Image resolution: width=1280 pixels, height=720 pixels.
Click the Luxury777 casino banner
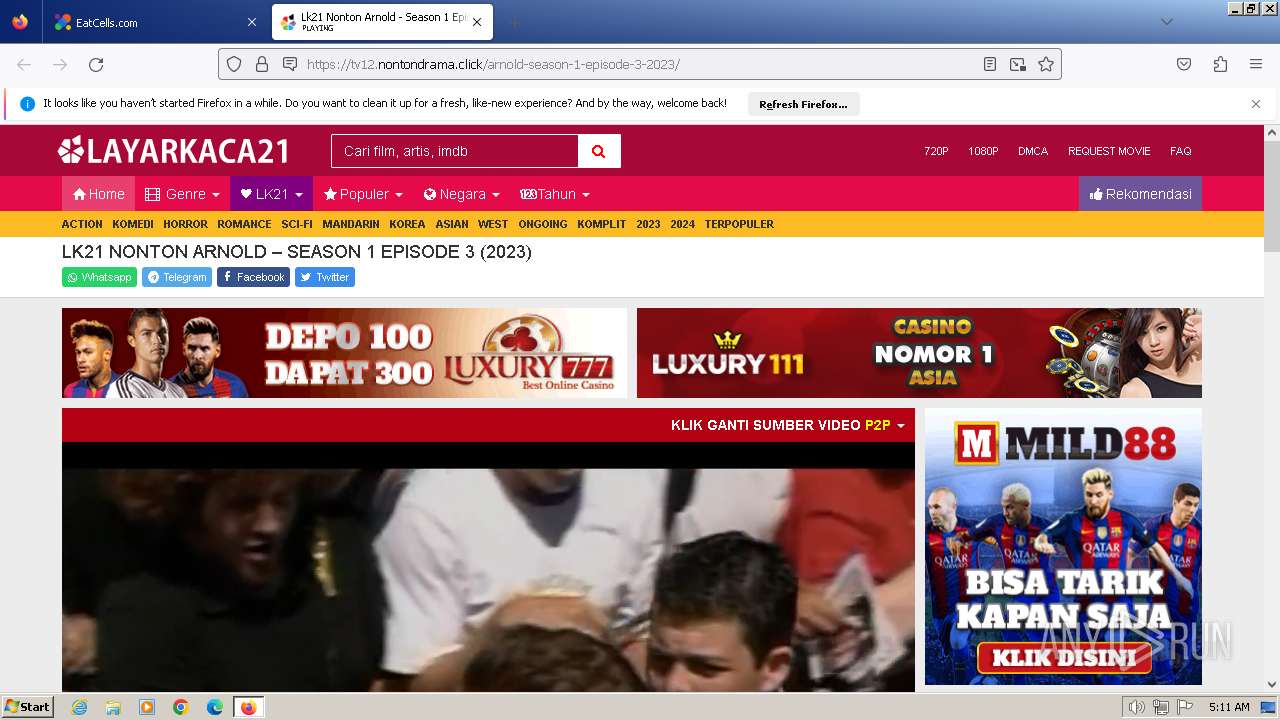[x=344, y=353]
